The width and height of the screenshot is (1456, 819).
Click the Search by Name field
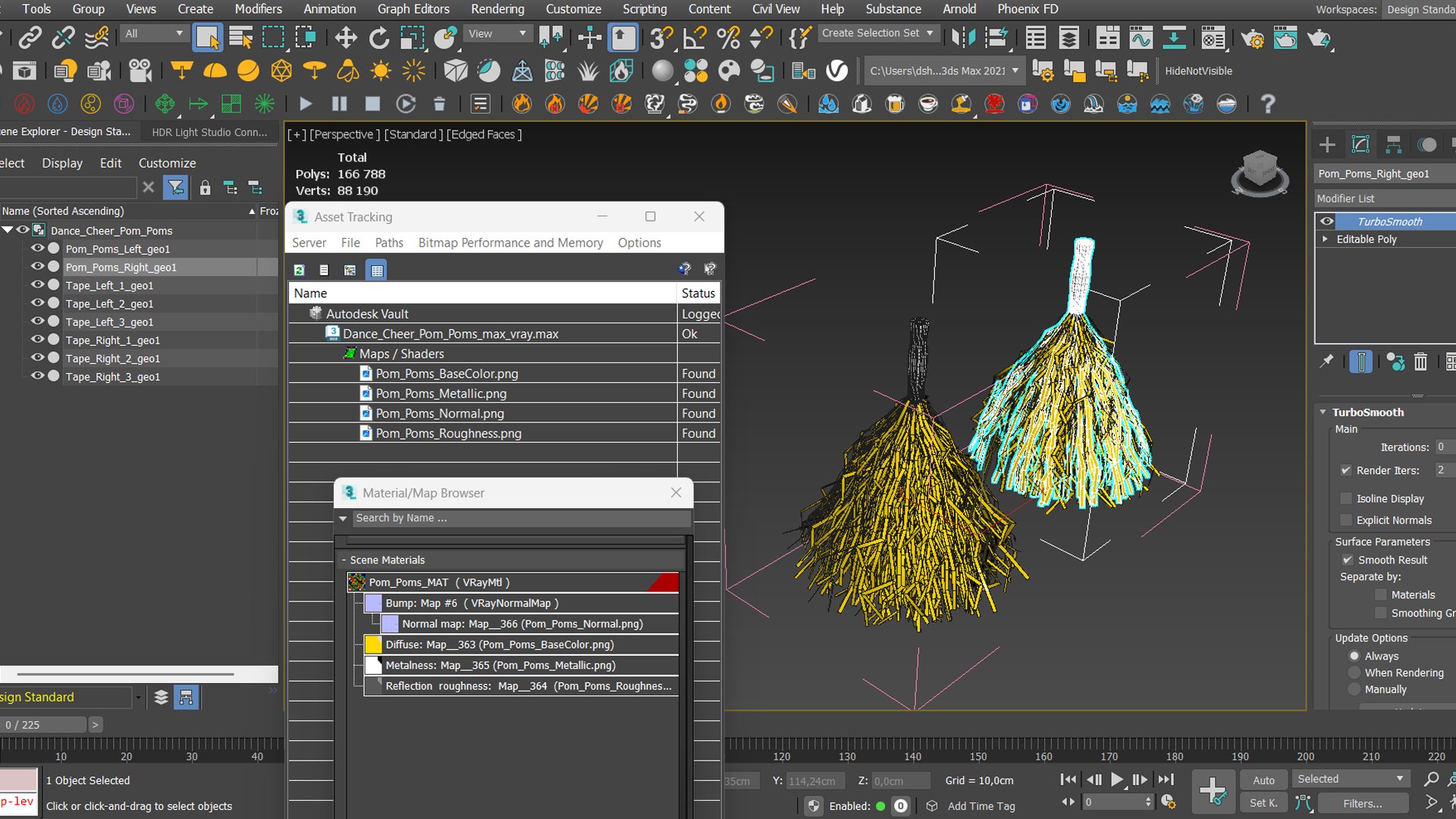point(522,518)
